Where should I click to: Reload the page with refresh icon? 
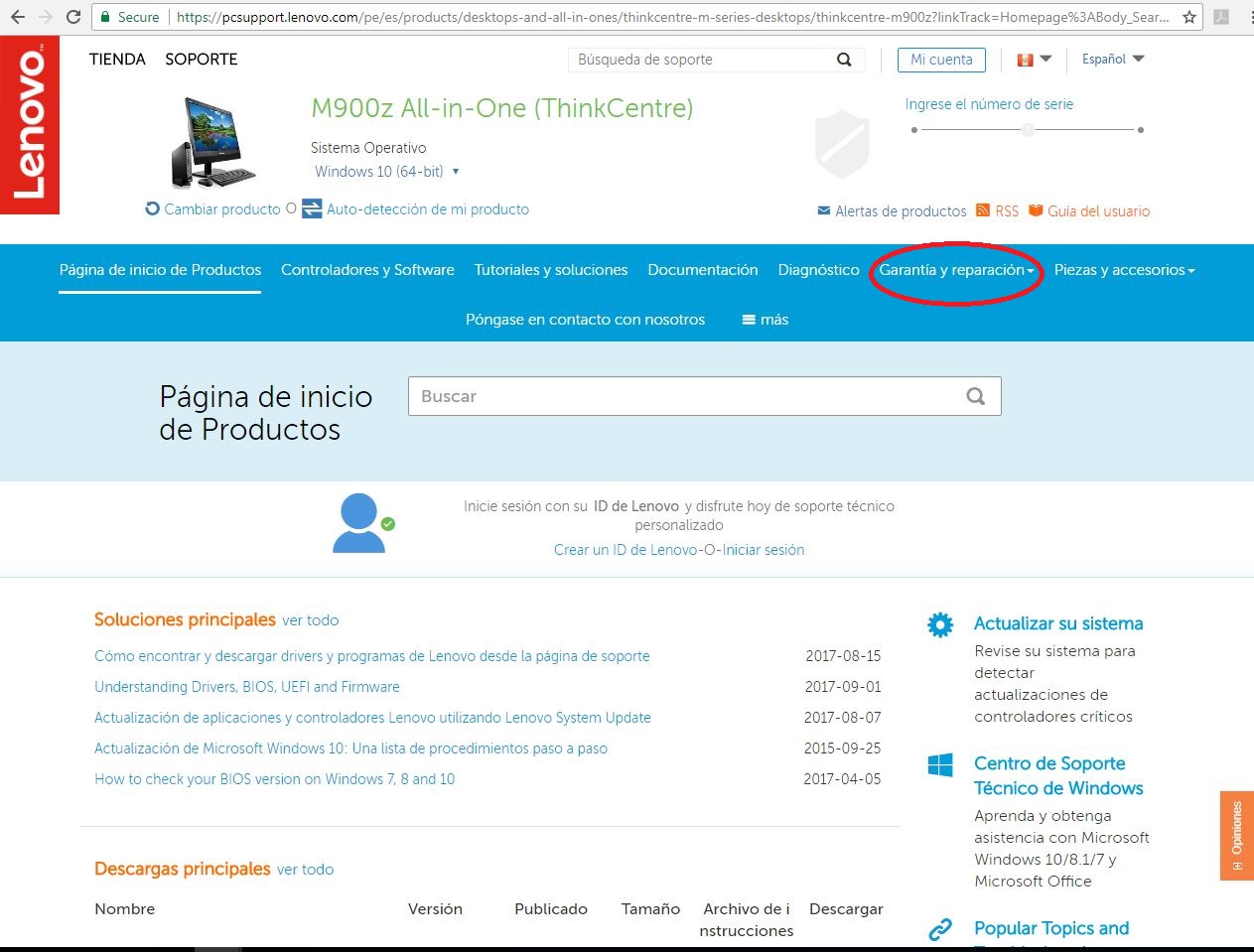point(73,17)
